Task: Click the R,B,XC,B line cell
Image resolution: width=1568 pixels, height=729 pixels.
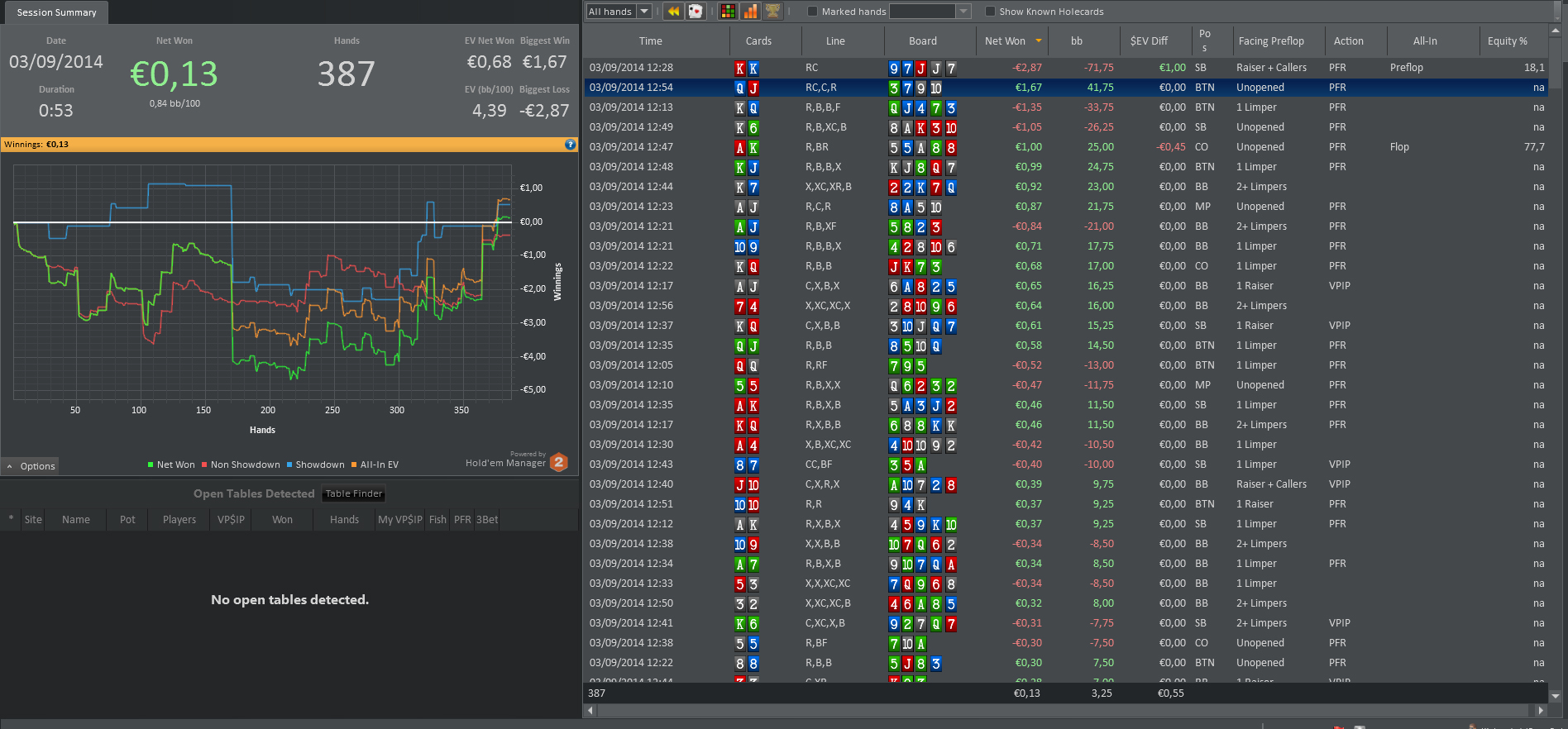Action: [x=825, y=127]
